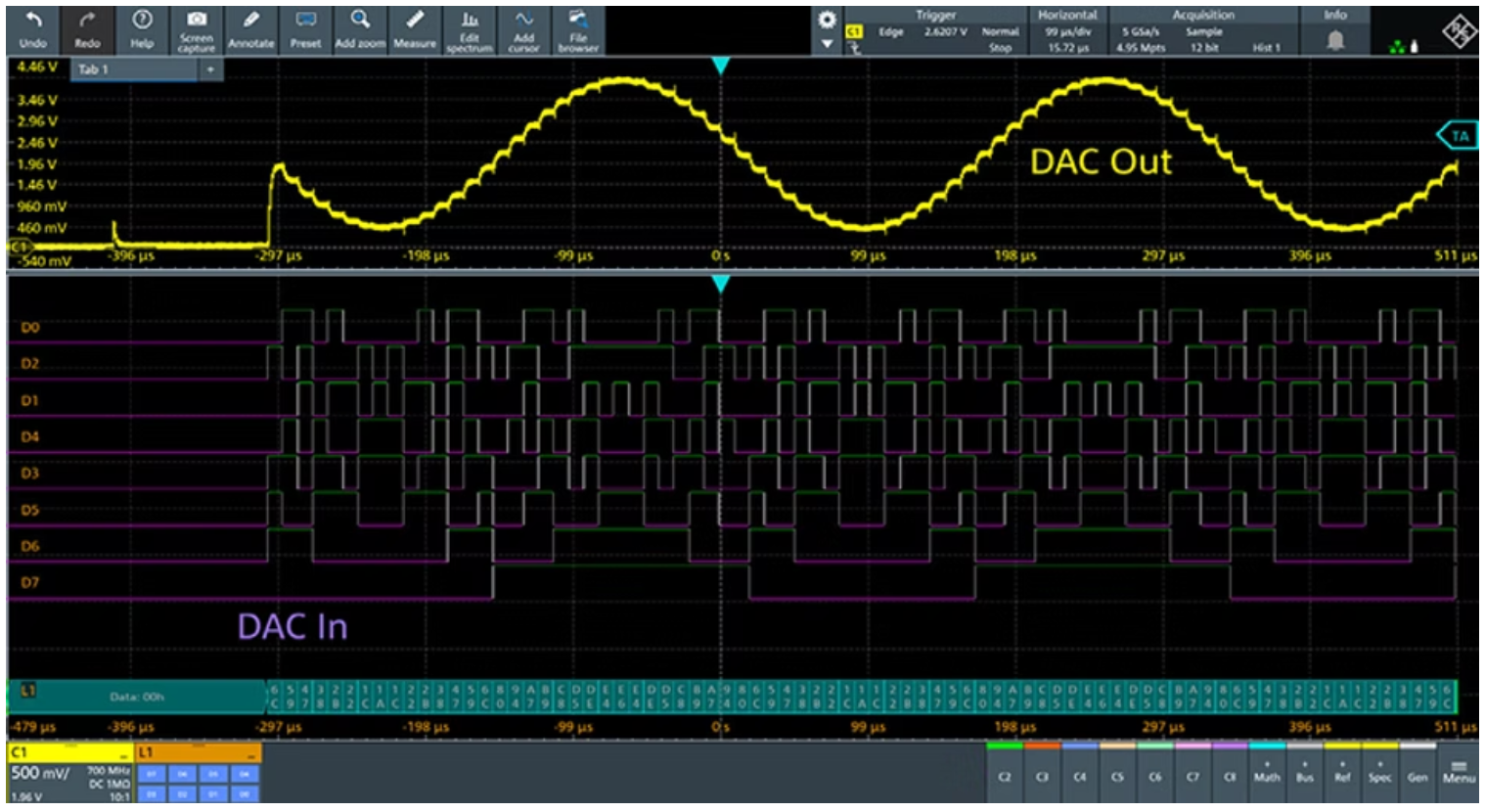Open the Trigger settings panel

pyautogui.click(x=935, y=30)
